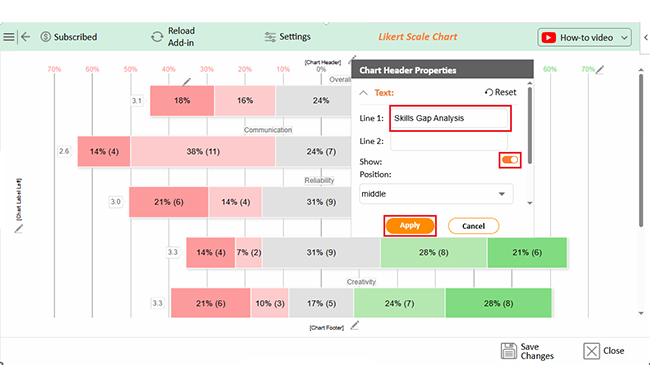The width and height of the screenshot is (650, 387).
Task: Click the Save Changes floppy icon
Action: coord(509,351)
